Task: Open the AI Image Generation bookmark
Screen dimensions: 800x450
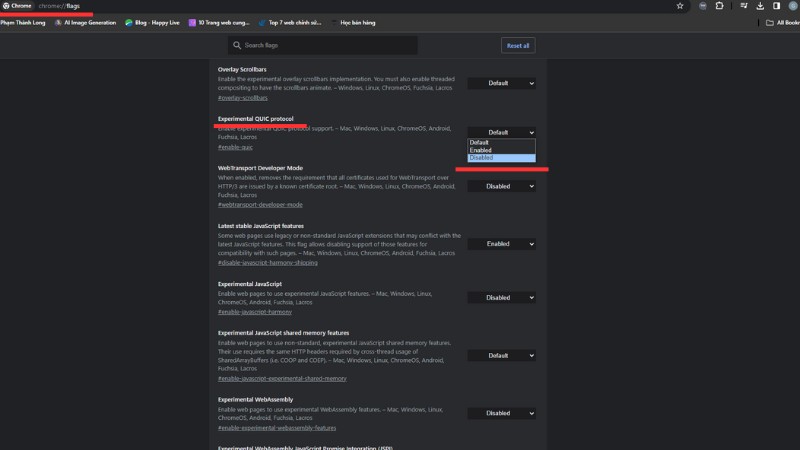Action: tap(87, 22)
